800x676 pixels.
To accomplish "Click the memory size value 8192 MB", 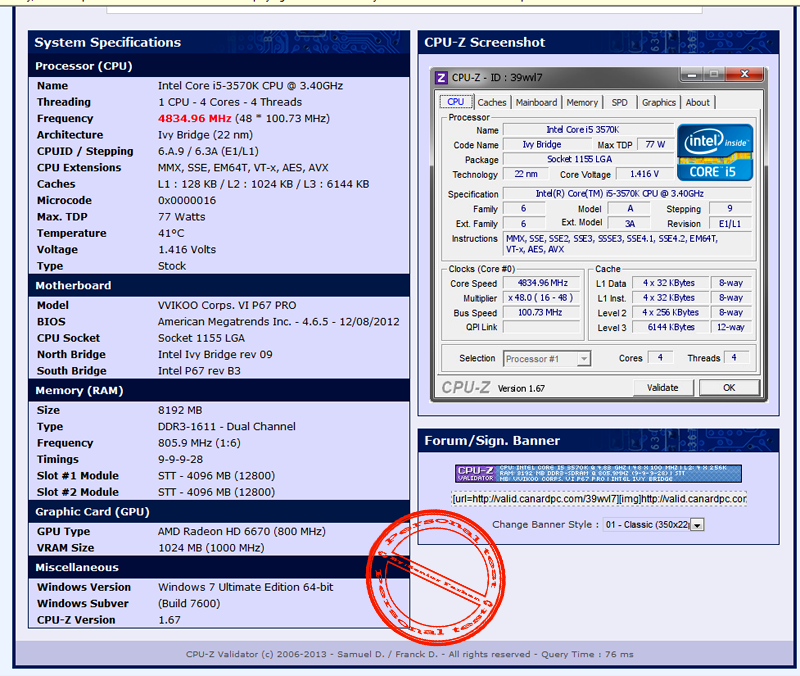I will pyautogui.click(x=180, y=410).
